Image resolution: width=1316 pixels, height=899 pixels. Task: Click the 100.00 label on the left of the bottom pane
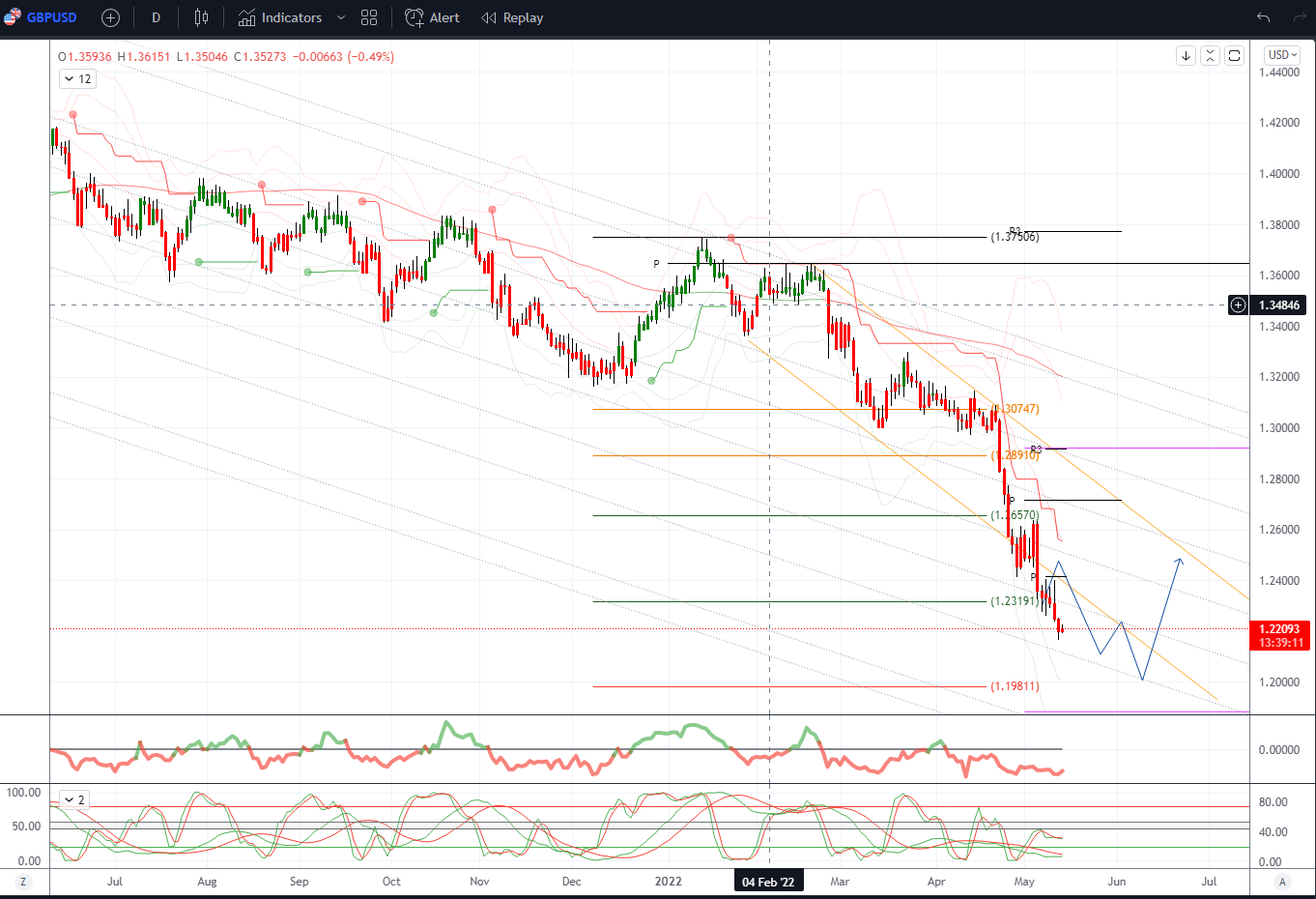pyautogui.click(x=23, y=793)
